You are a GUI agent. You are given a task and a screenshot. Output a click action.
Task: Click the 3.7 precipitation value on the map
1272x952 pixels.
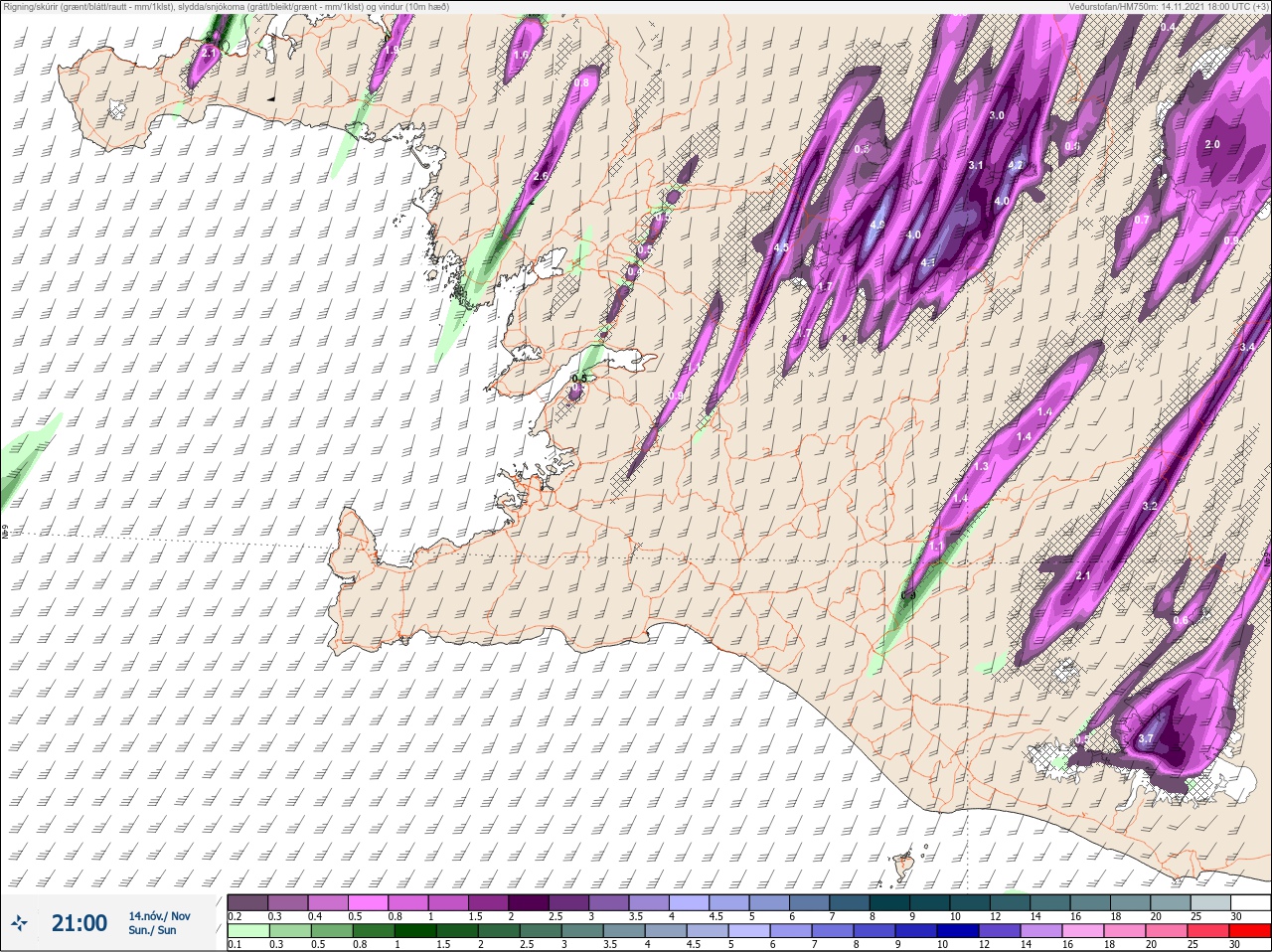click(x=1145, y=738)
